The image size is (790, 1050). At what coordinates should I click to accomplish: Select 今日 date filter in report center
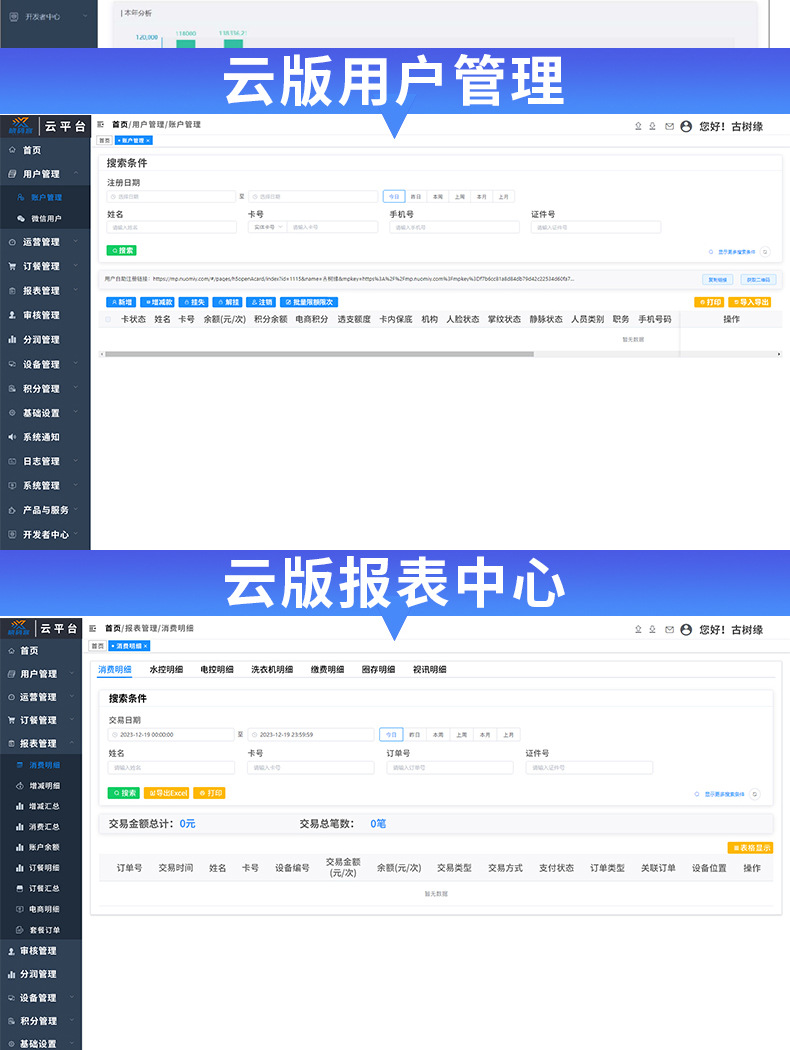click(391, 735)
